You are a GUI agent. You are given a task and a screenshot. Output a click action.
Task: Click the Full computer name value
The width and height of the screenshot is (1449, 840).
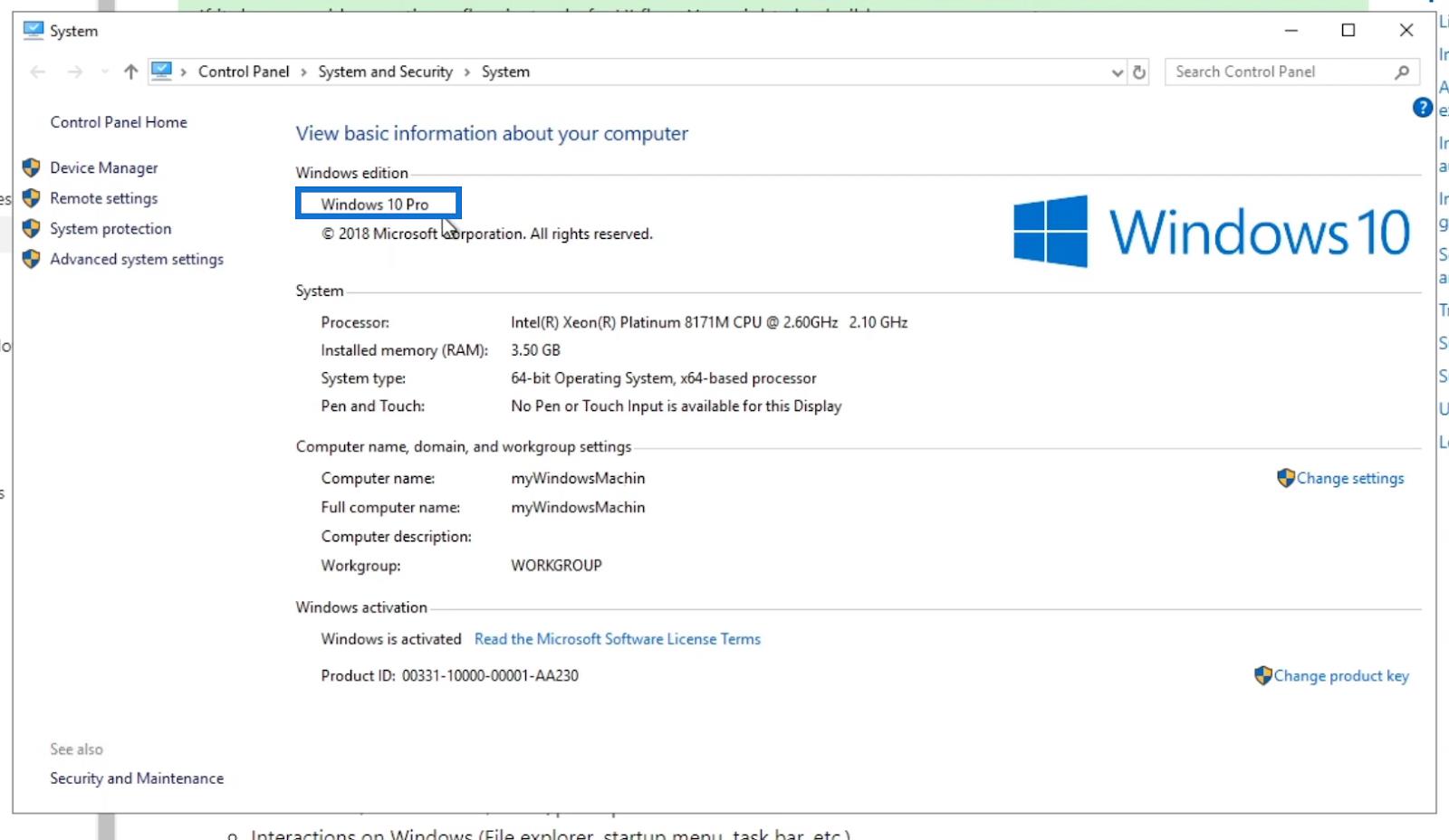pyautogui.click(x=578, y=508)
